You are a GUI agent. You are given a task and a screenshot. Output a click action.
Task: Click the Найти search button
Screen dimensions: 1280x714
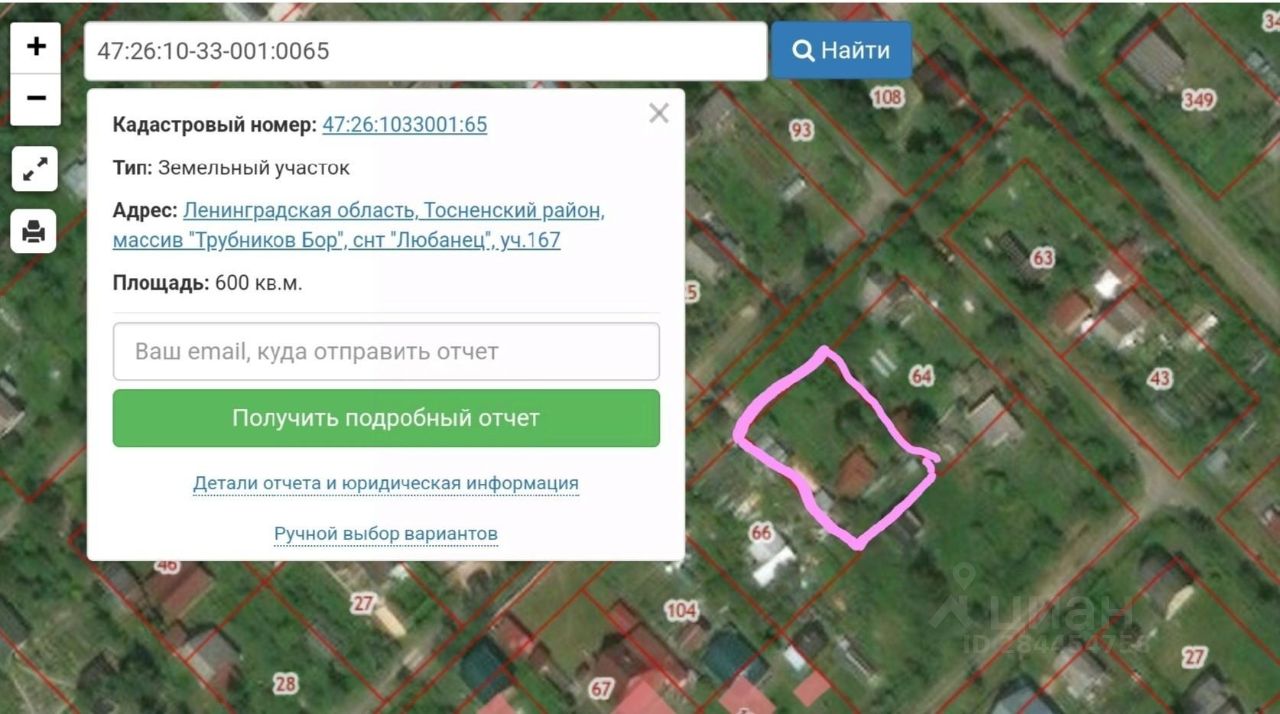[x=841, y=50]
